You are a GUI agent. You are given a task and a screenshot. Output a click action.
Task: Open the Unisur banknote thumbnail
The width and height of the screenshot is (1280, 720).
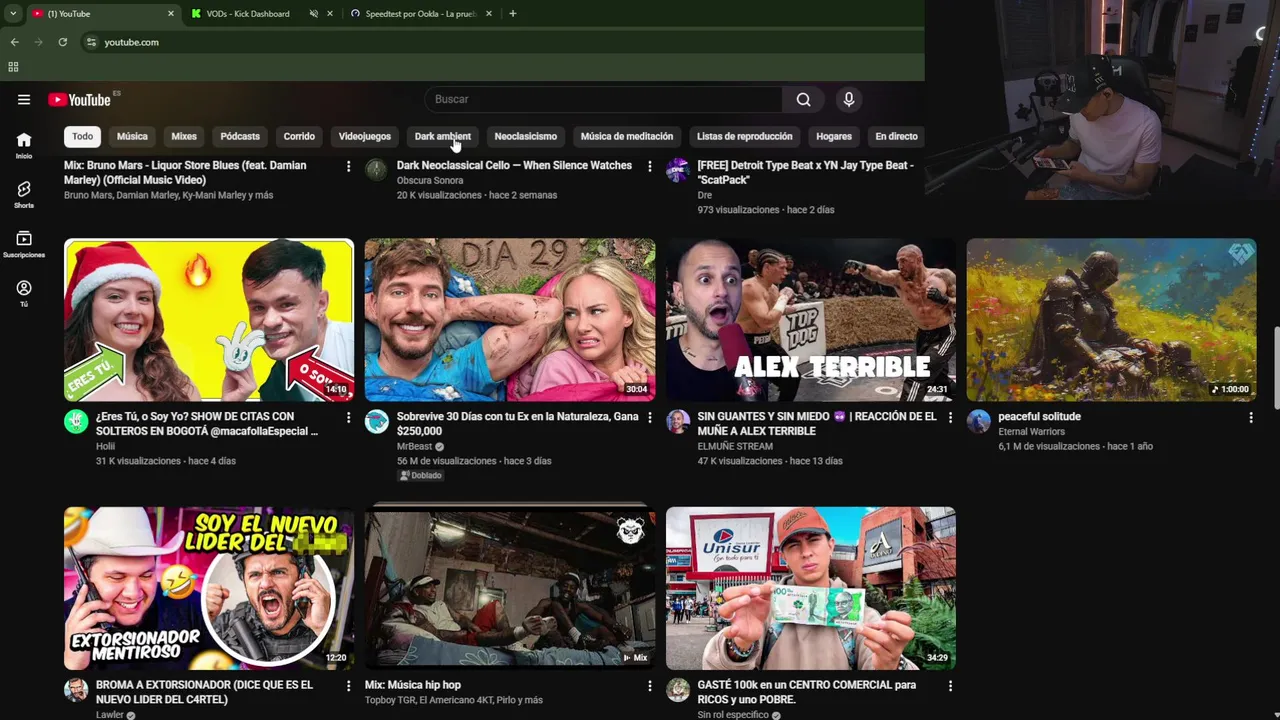(811, 588)
